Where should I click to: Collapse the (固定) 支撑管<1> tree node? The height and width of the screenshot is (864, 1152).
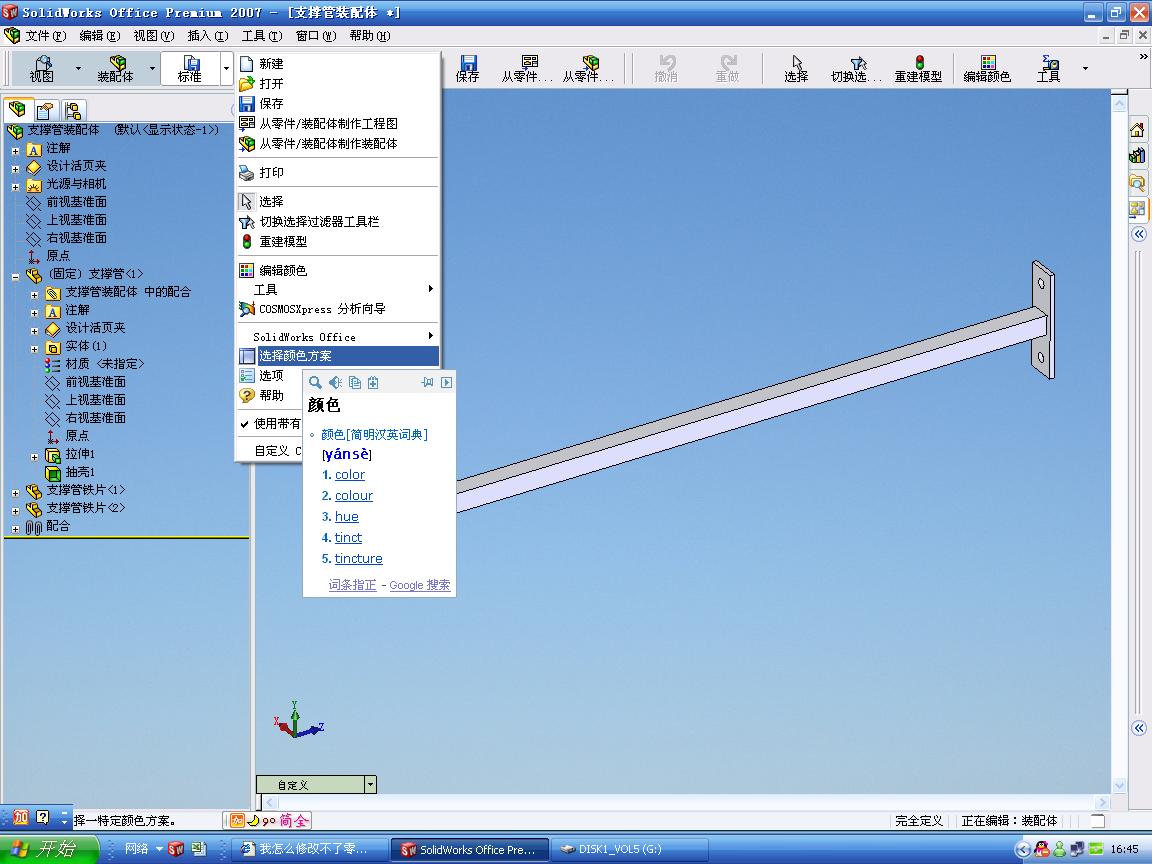15,277
